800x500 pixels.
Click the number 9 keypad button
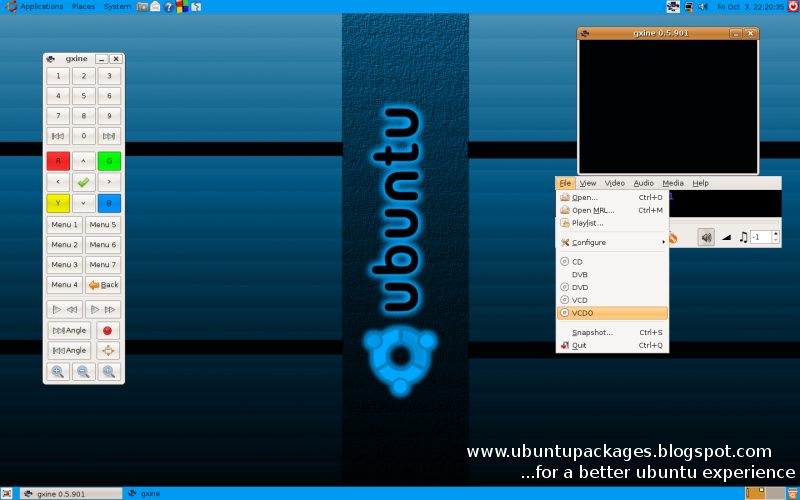click(x=109, y=116)
